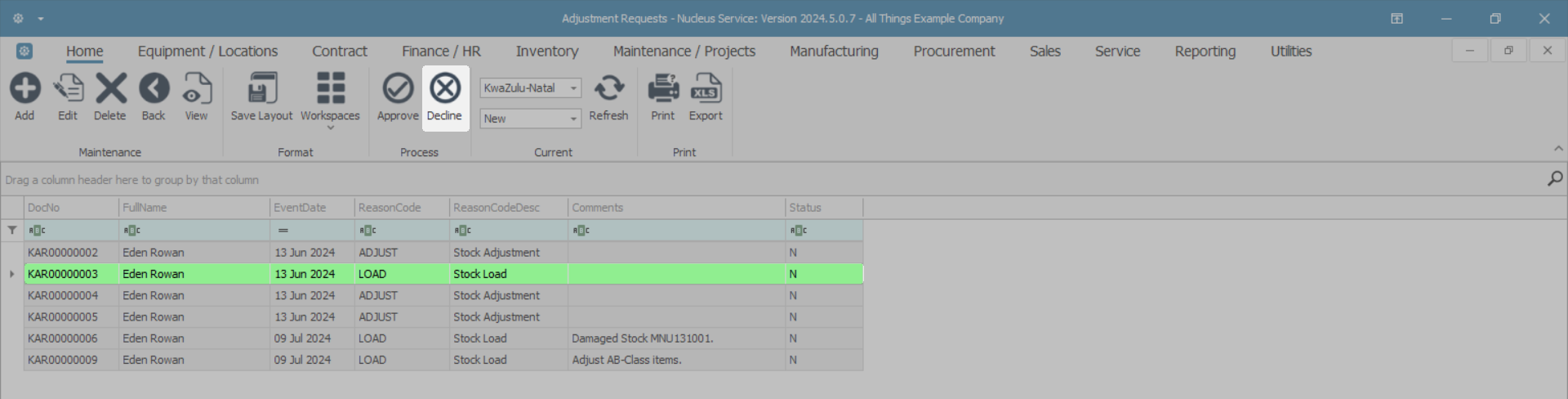Sort by the EventDate column header
1568x399 pixels.
pos(311,208)
